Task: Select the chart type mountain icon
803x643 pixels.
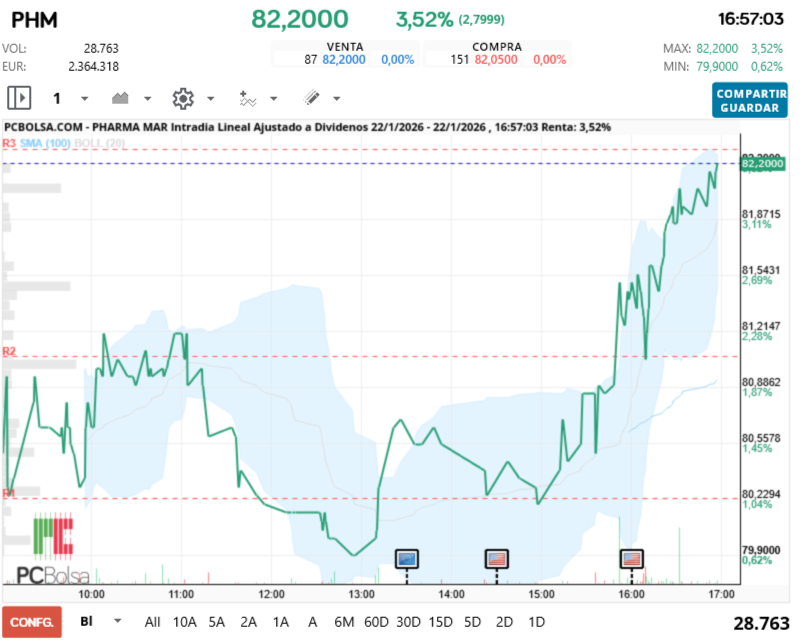Action: point(120,98)
